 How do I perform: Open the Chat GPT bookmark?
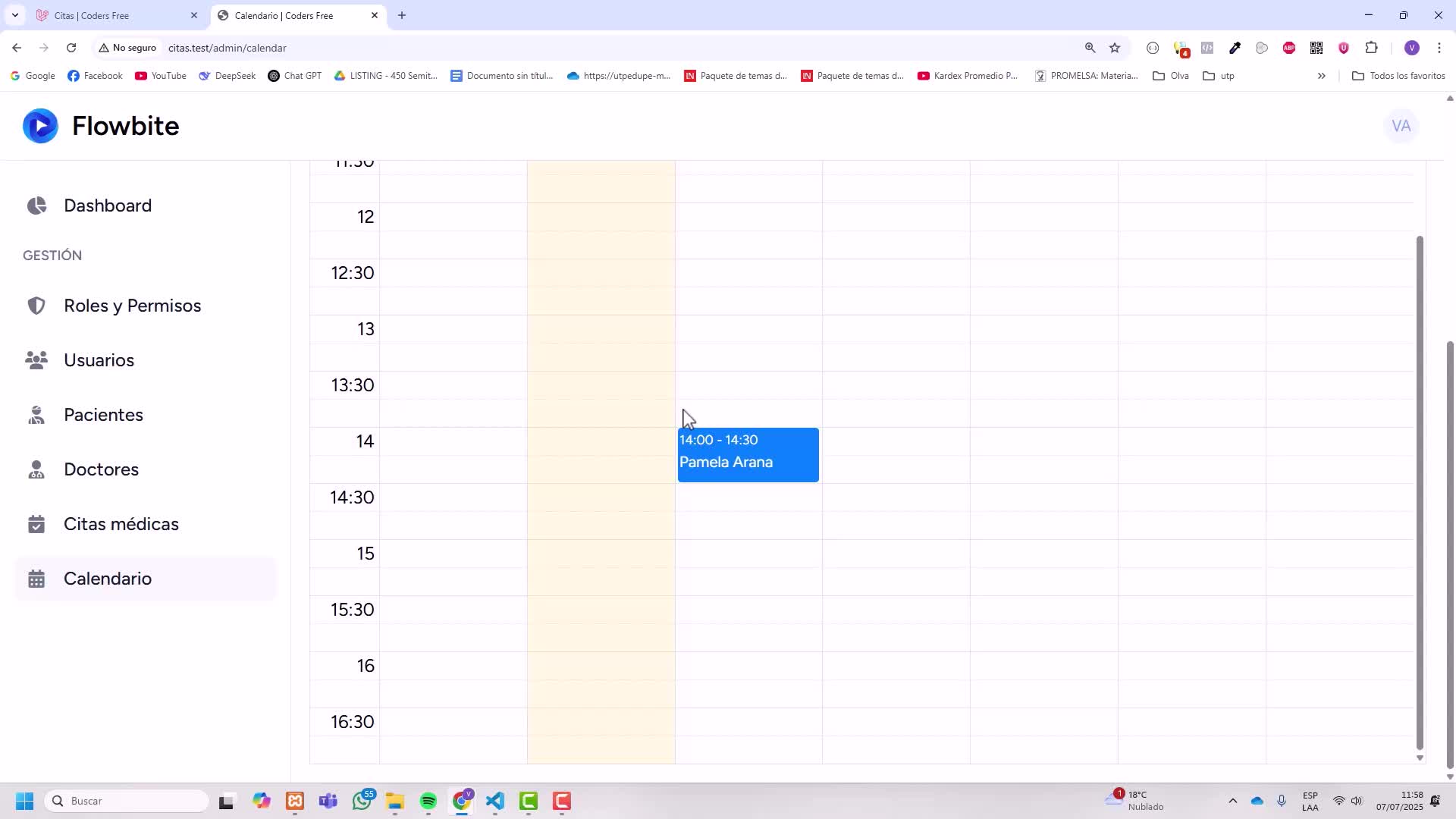click(294, 76)
